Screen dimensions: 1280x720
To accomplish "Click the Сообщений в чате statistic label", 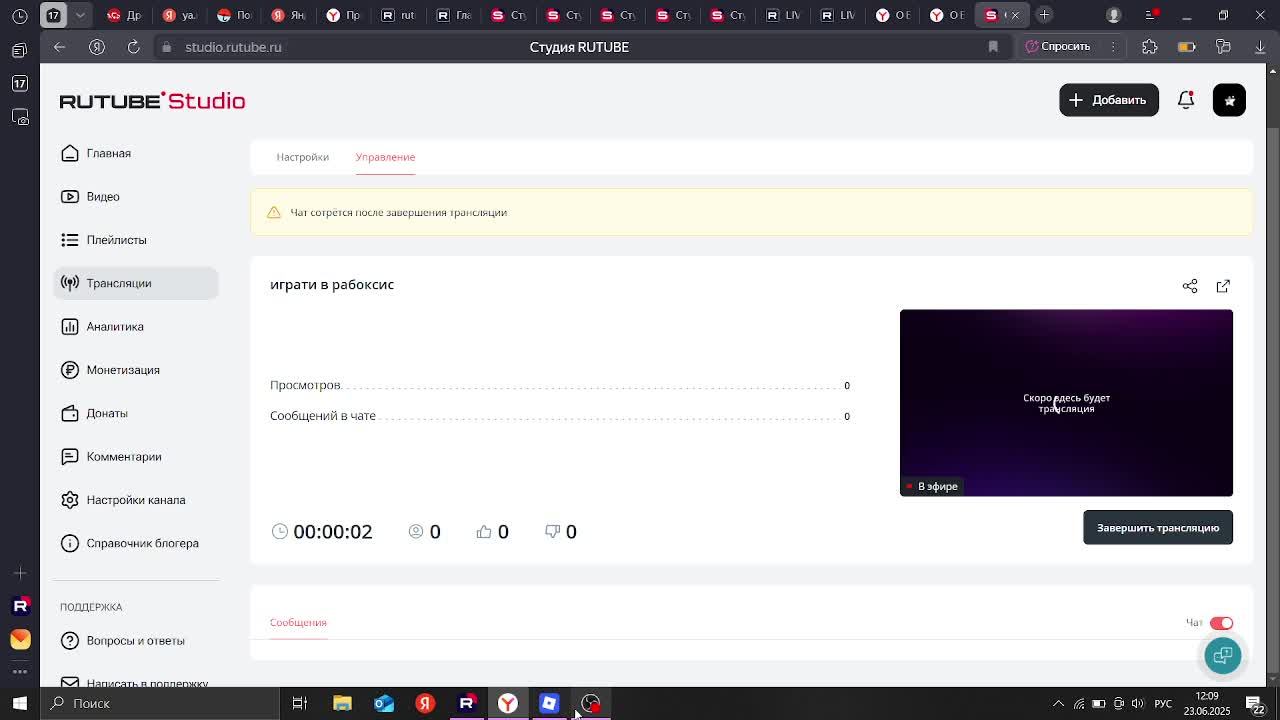I will [x=322, y=416].
